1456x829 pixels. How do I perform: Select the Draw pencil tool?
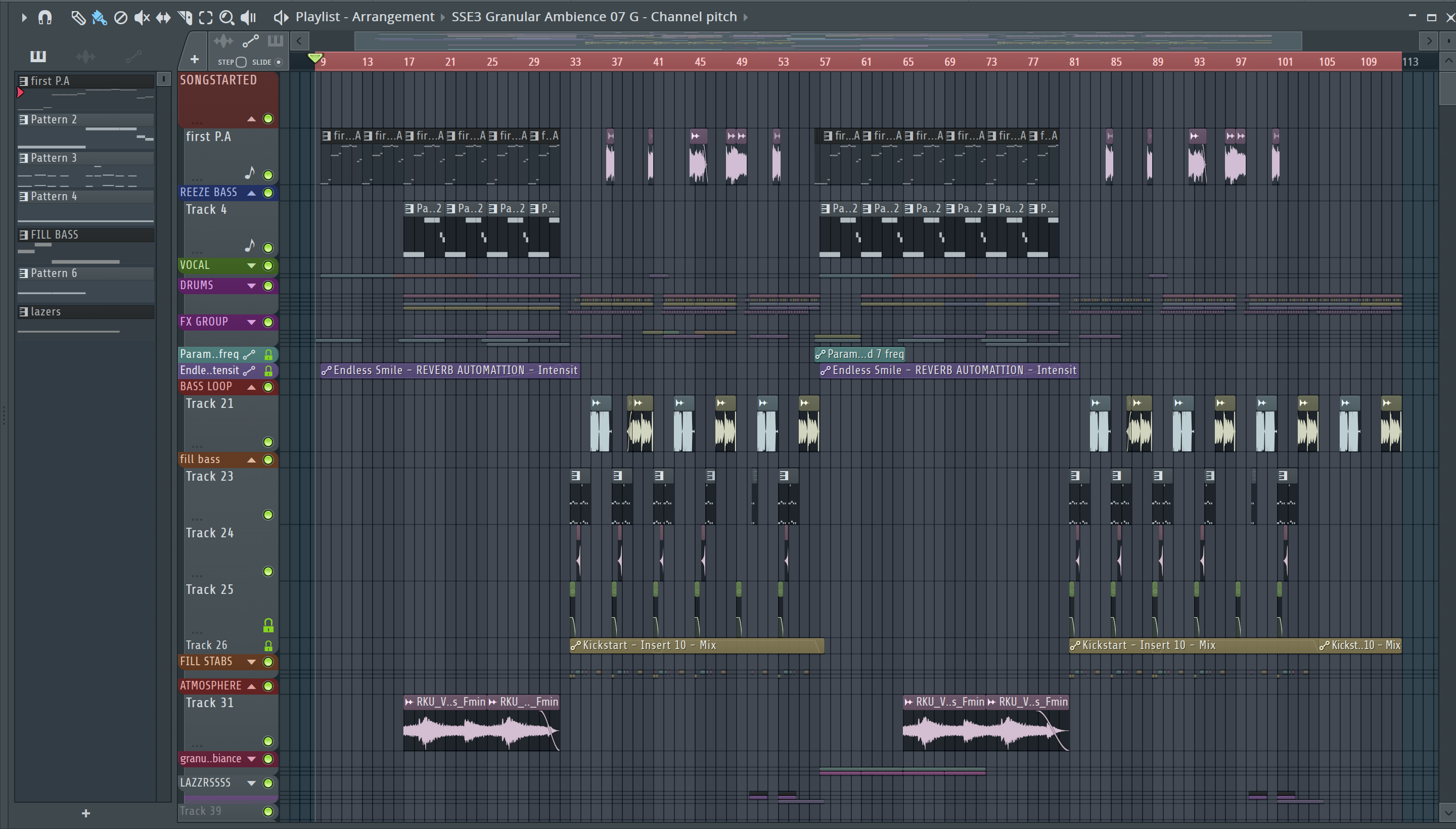click(x=78, y=18)
